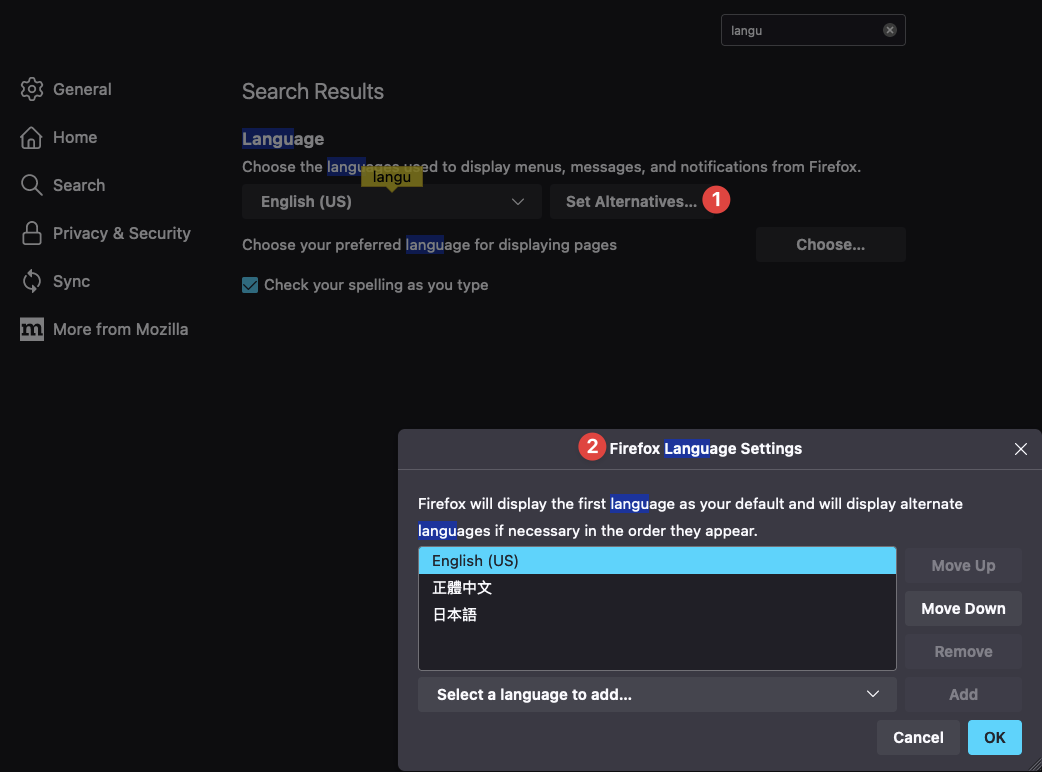Click the Privacy & Security lock icon

point(32,233)
